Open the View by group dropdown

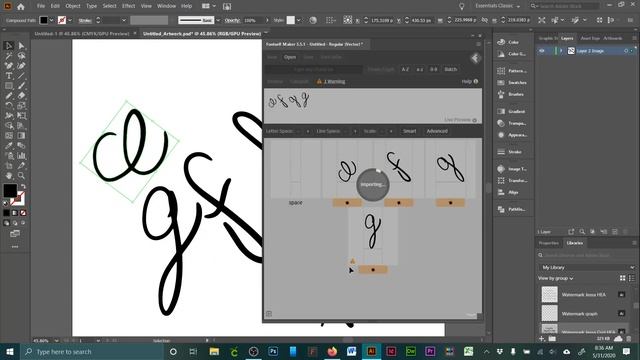point(556,278)
